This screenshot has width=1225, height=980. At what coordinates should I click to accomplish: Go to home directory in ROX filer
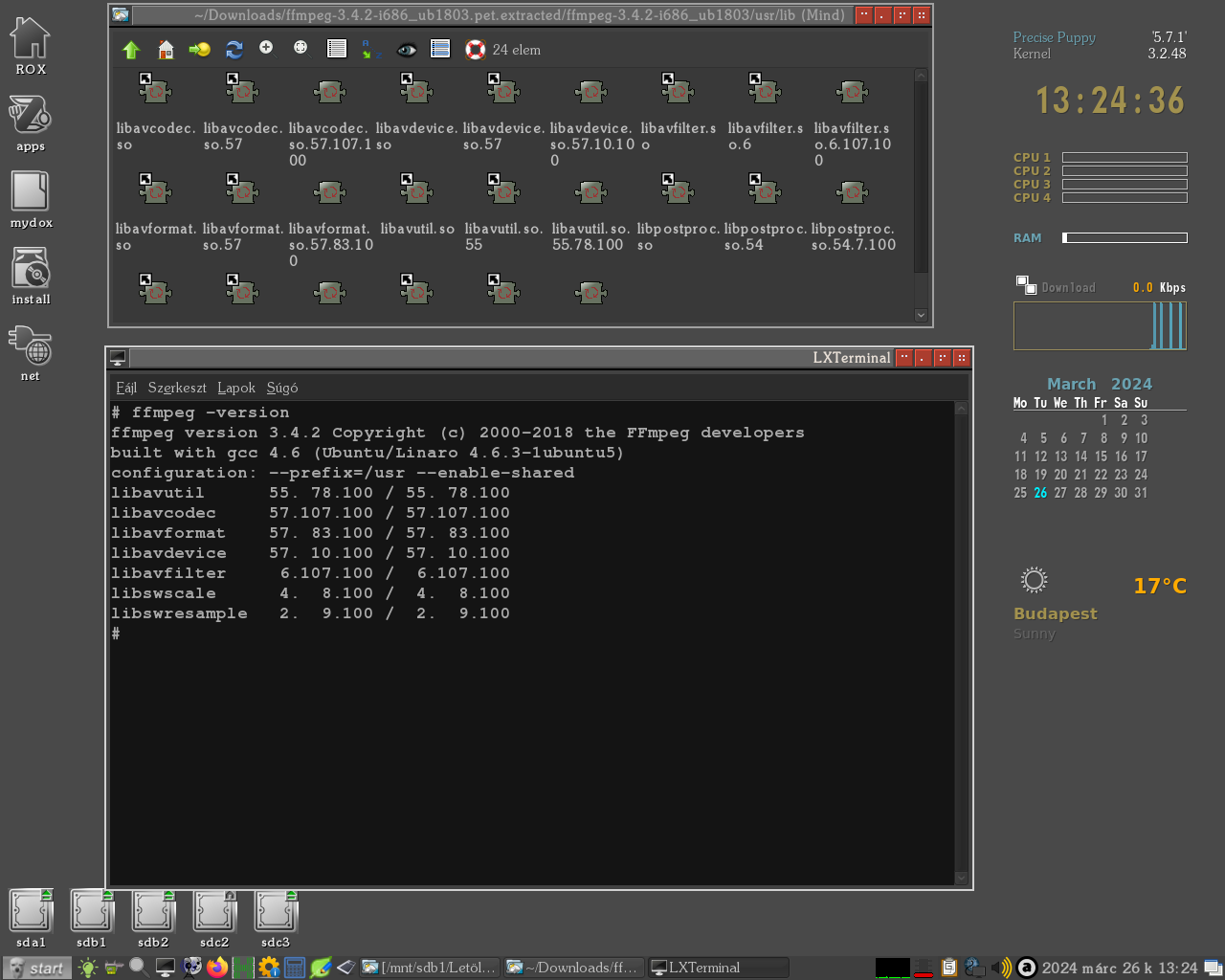click(166, 50)
